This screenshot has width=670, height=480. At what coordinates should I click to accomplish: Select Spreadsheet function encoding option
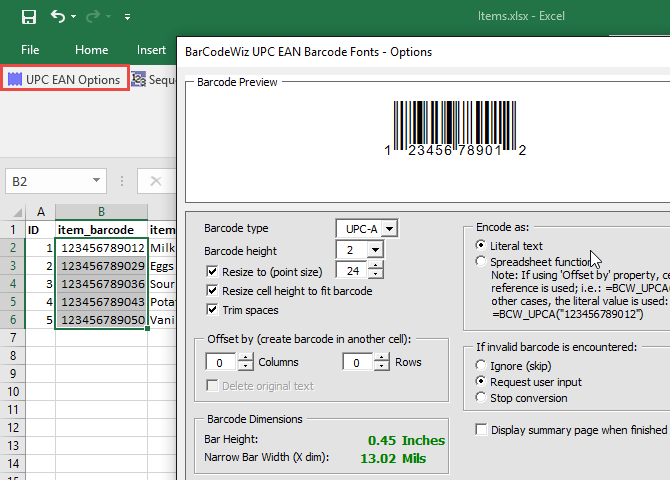tap(481, 261)
